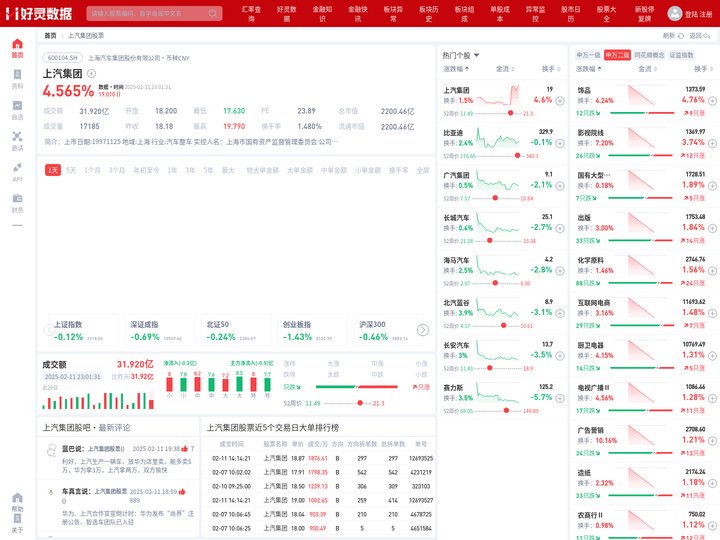Image resolution: width=720 pixels, height=540 pixels.
Task: Click the plus icon on the 出版 sector row
Action: click(712, 228)
